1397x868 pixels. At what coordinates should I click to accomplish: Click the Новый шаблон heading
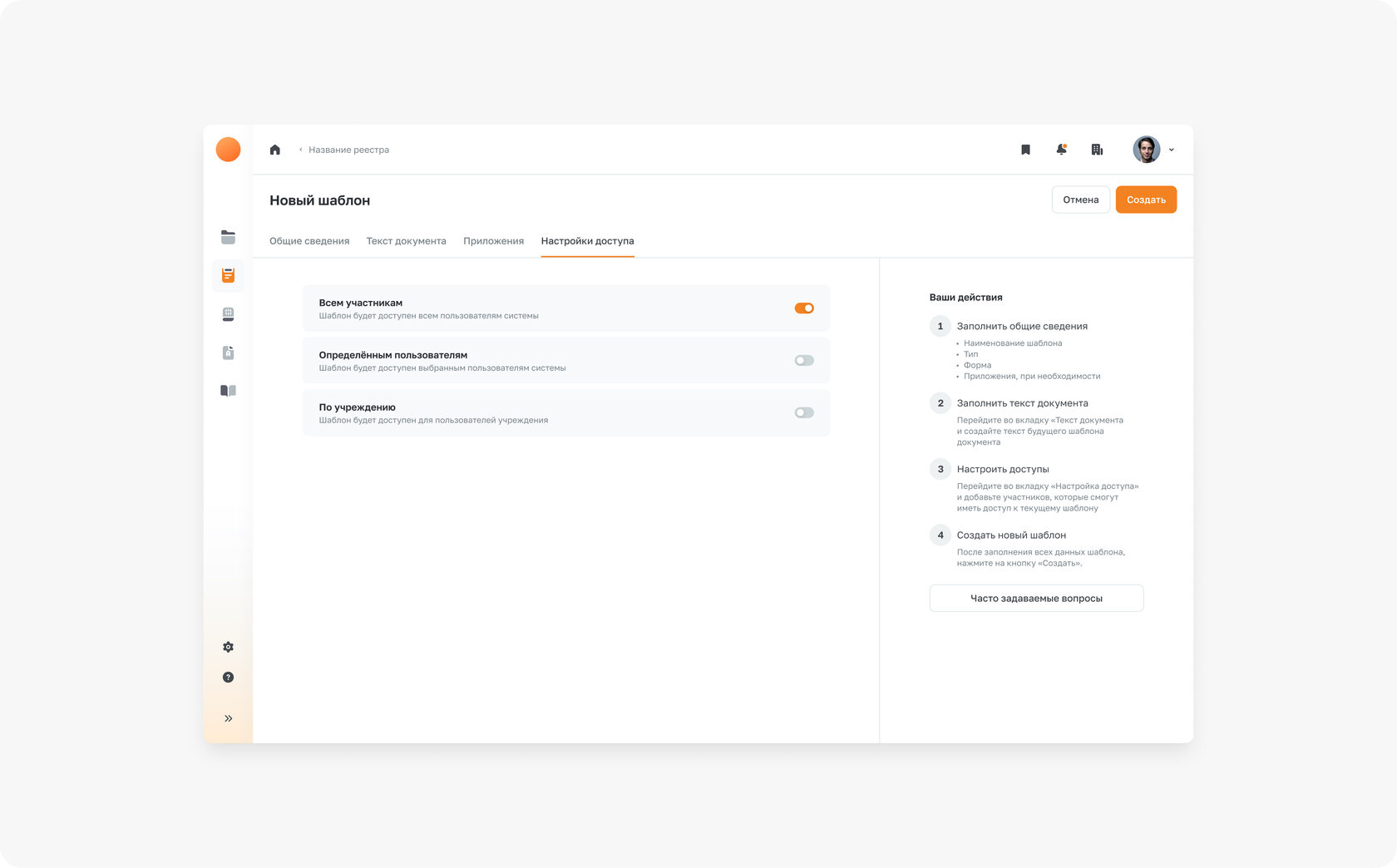319,200
